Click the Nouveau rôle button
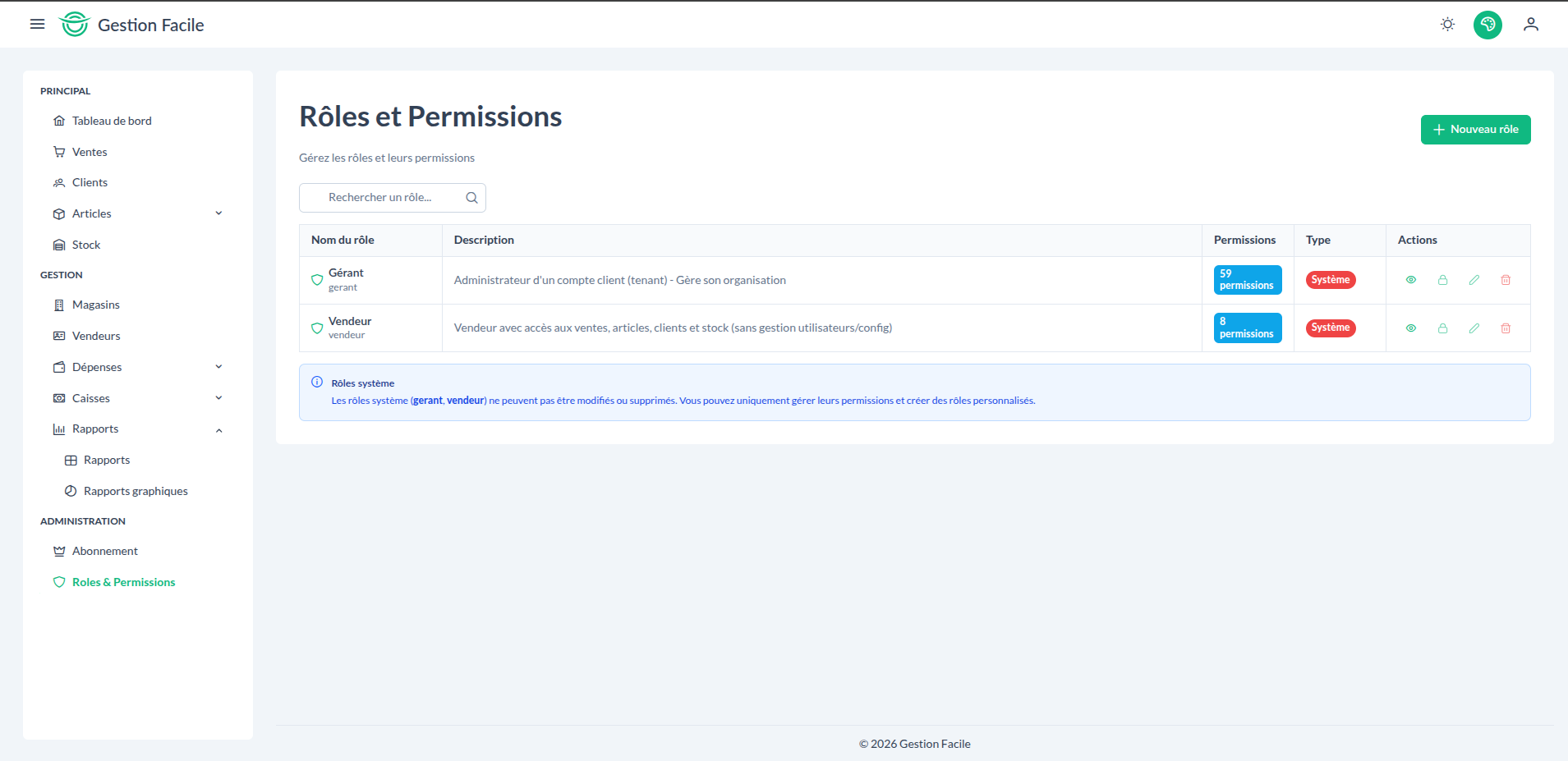Viewport: 1568px width, 761px height. 1475,130
